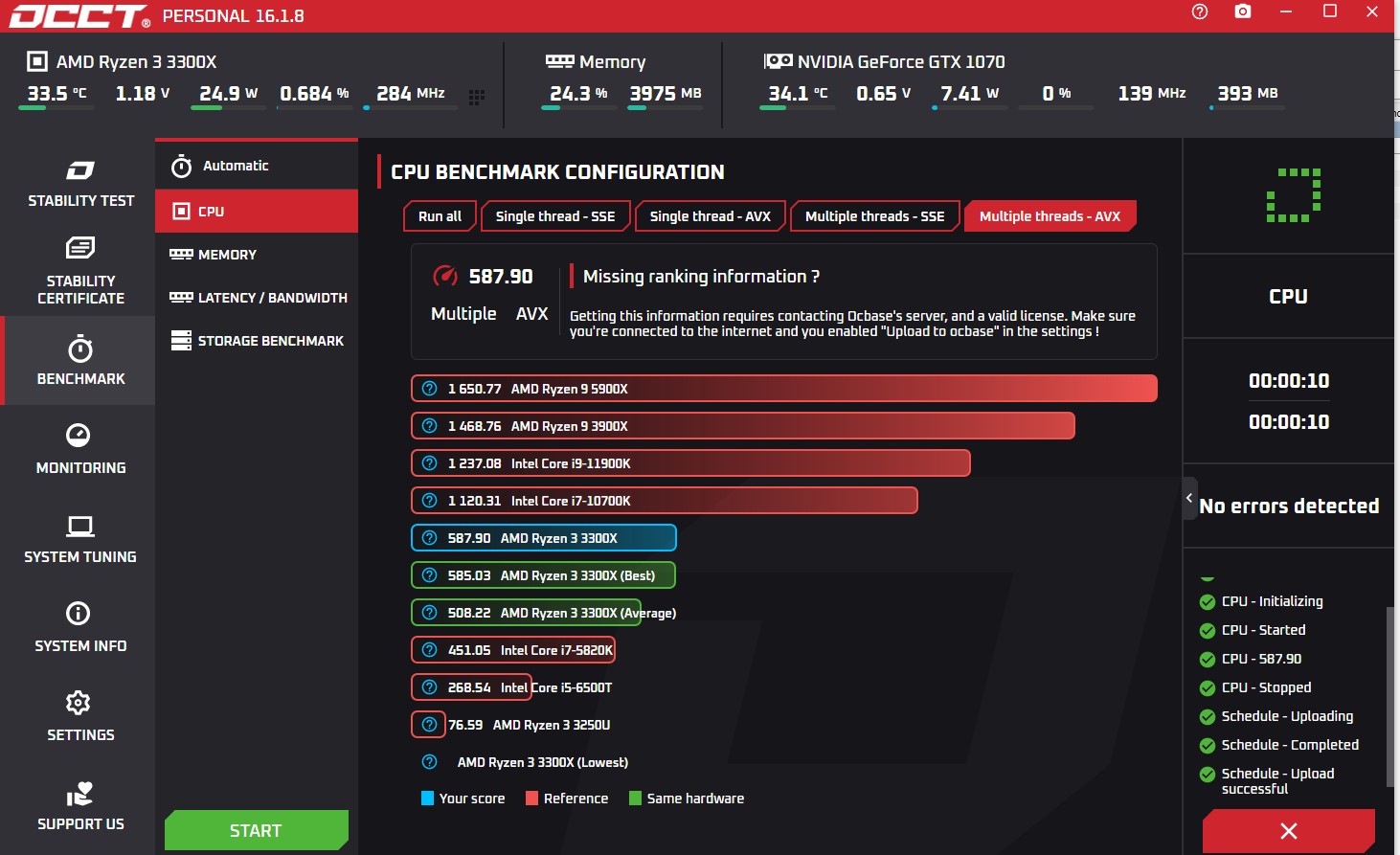Screen dimensions: 1400x855
Task: Open the Settings gear section
Action: coord(80,717)
